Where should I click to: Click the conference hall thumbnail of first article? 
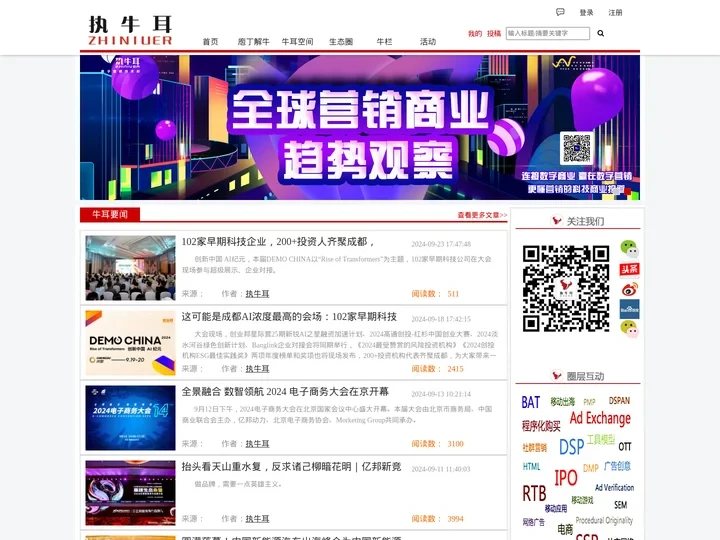(130, 268)
